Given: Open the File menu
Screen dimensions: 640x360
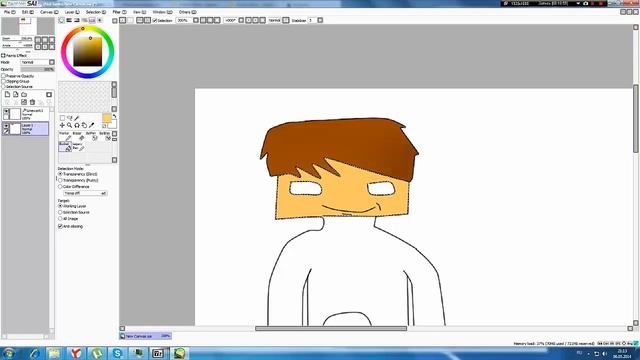Looking at the screenshot, I should point(9,12).
